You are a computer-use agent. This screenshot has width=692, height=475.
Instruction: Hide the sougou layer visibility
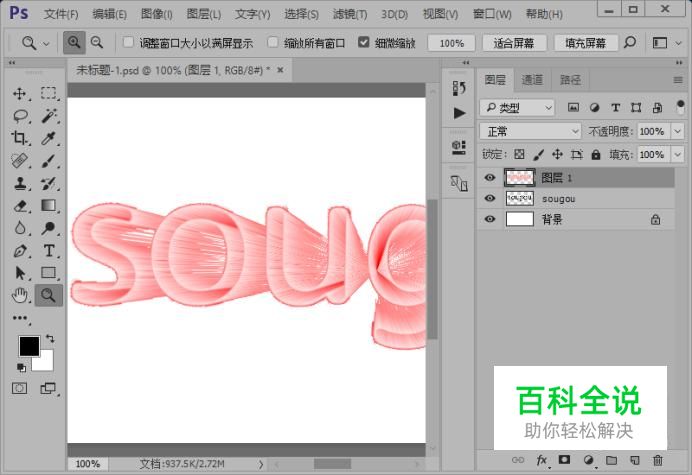pyautogui.click(x=490, y=198)
